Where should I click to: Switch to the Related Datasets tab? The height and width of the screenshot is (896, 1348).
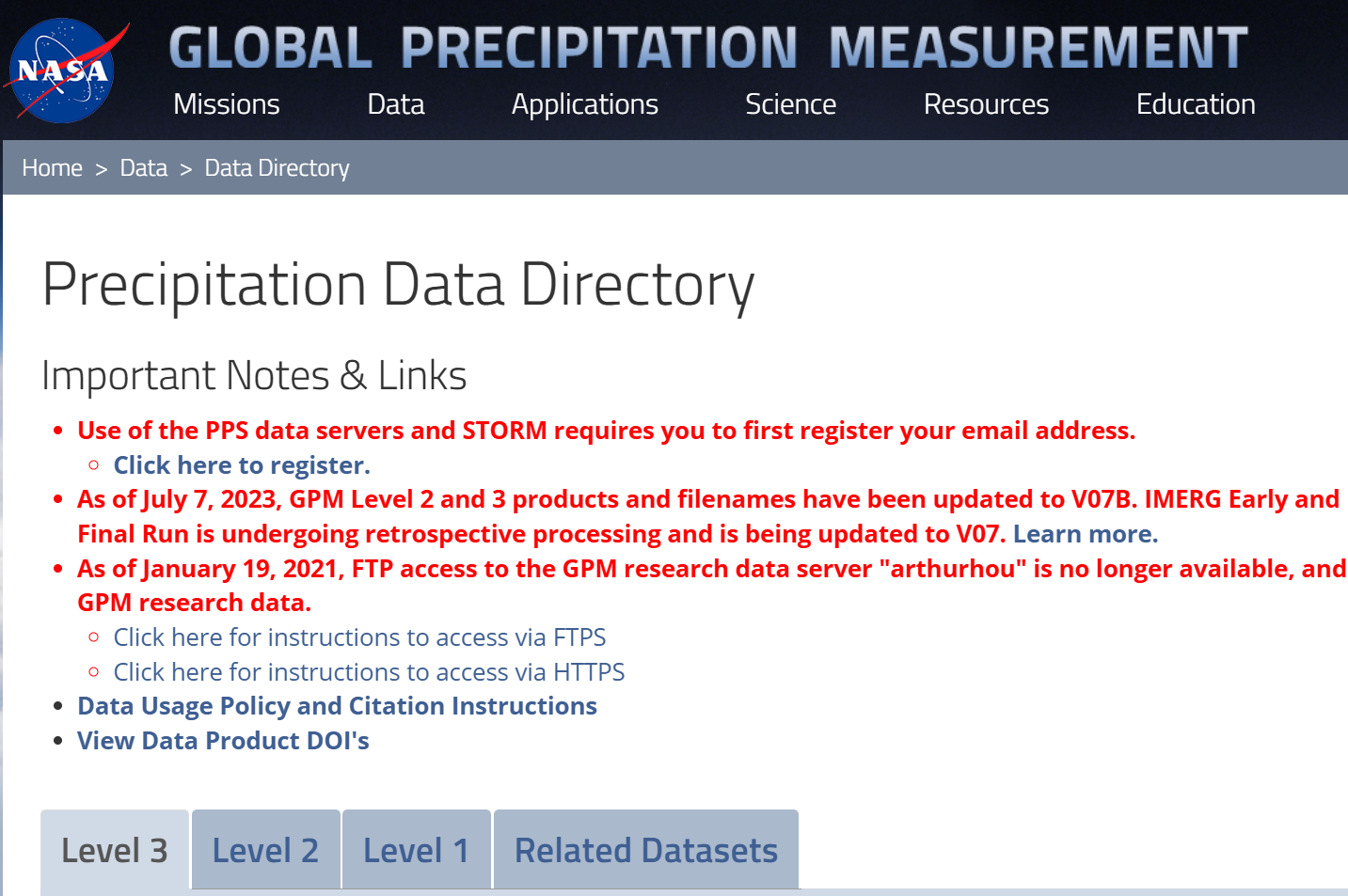pyautogui.click(x=646, y=851)
